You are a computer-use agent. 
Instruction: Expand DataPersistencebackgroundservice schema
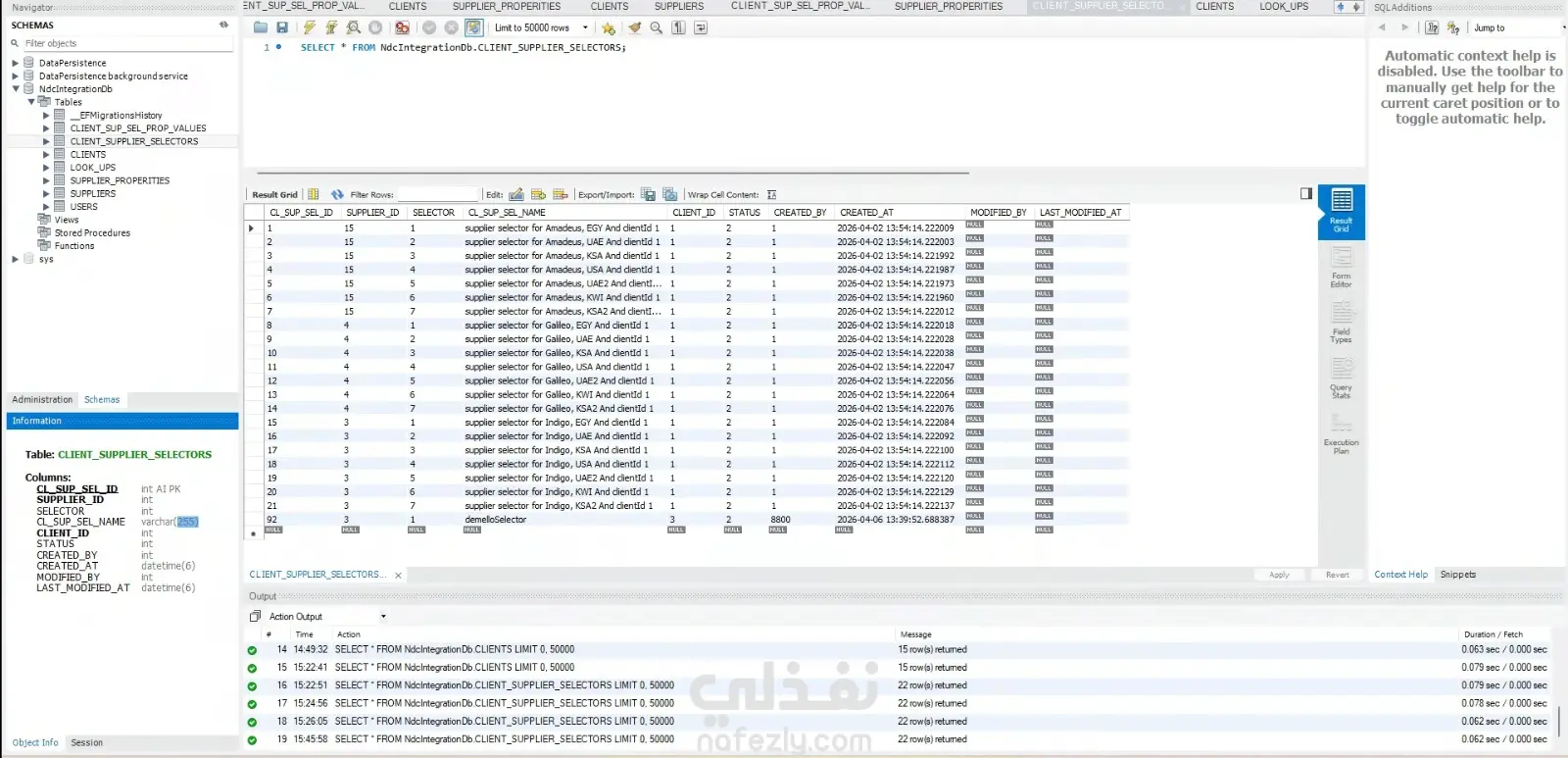[x=15, y=76]
